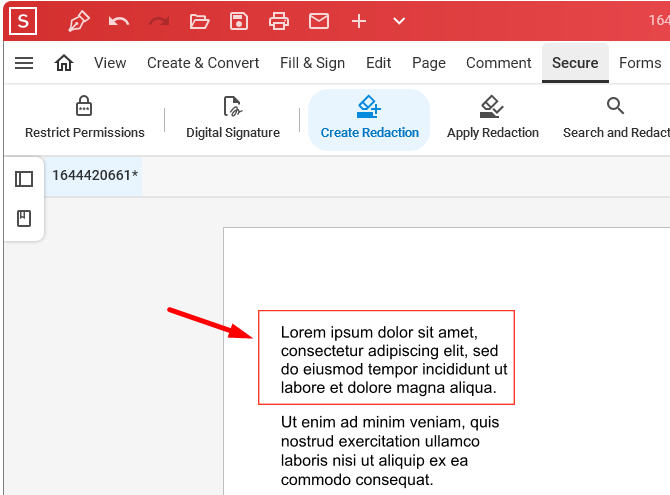Select the 1644420661* document tab
The height and width of the screenshot is (495, 670).
tap(95, 176)
